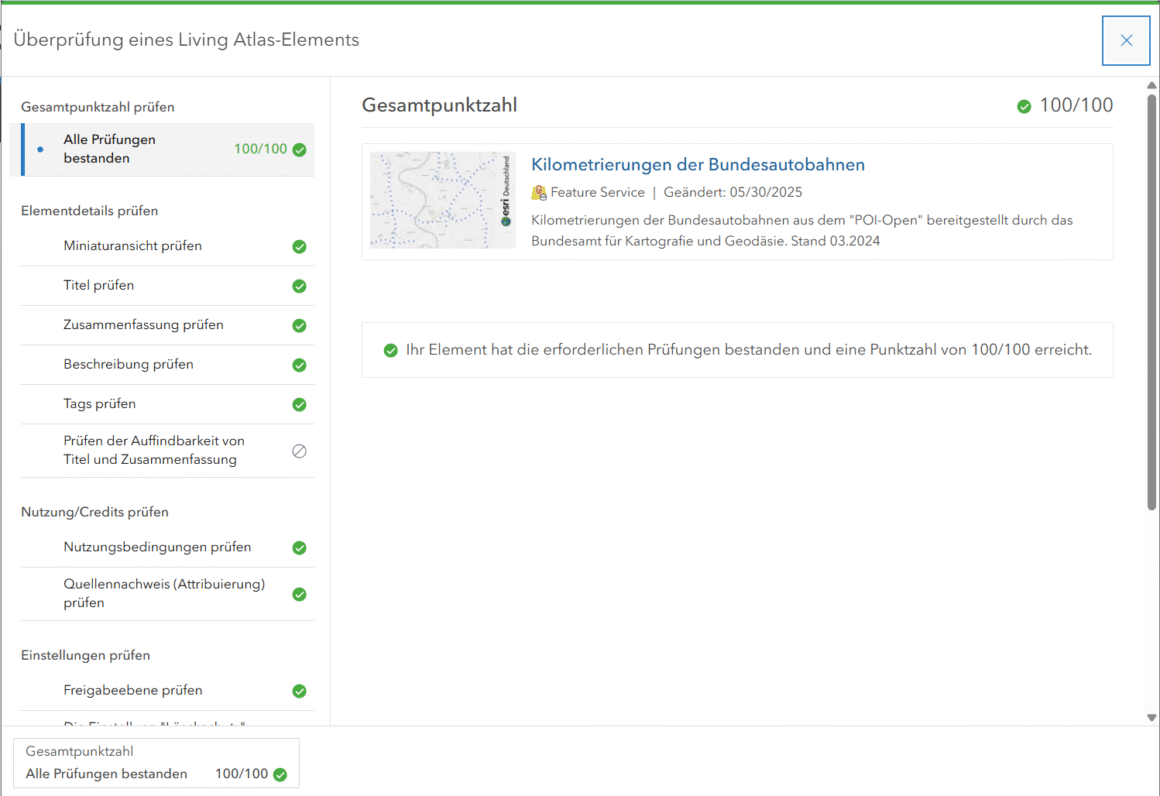Image resolution: width=1160 pixels, height=796 pixels.
Task: Open 'Quellennachweis (Attribuierung) prüfen' check
Action: pos(168,594)
